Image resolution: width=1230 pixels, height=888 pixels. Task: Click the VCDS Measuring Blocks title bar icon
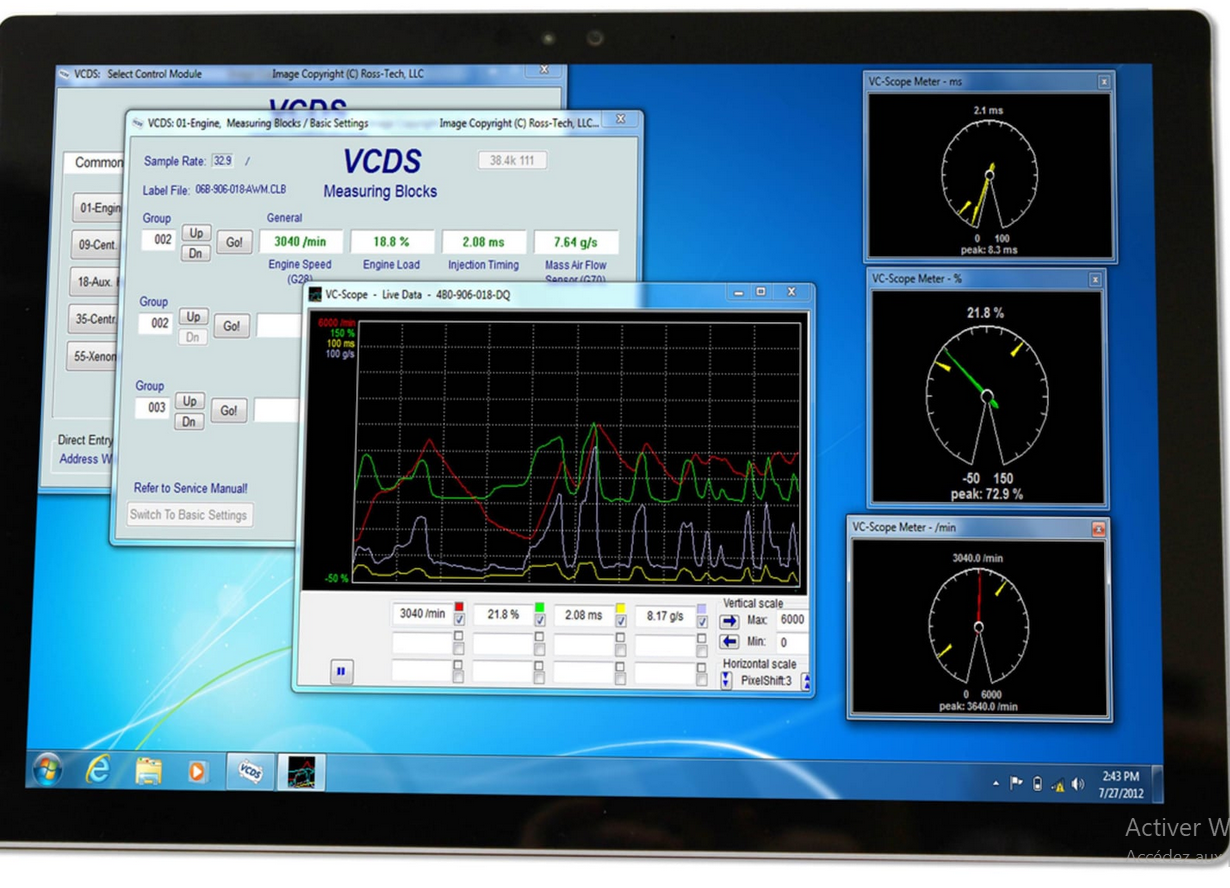coord(136,123)
